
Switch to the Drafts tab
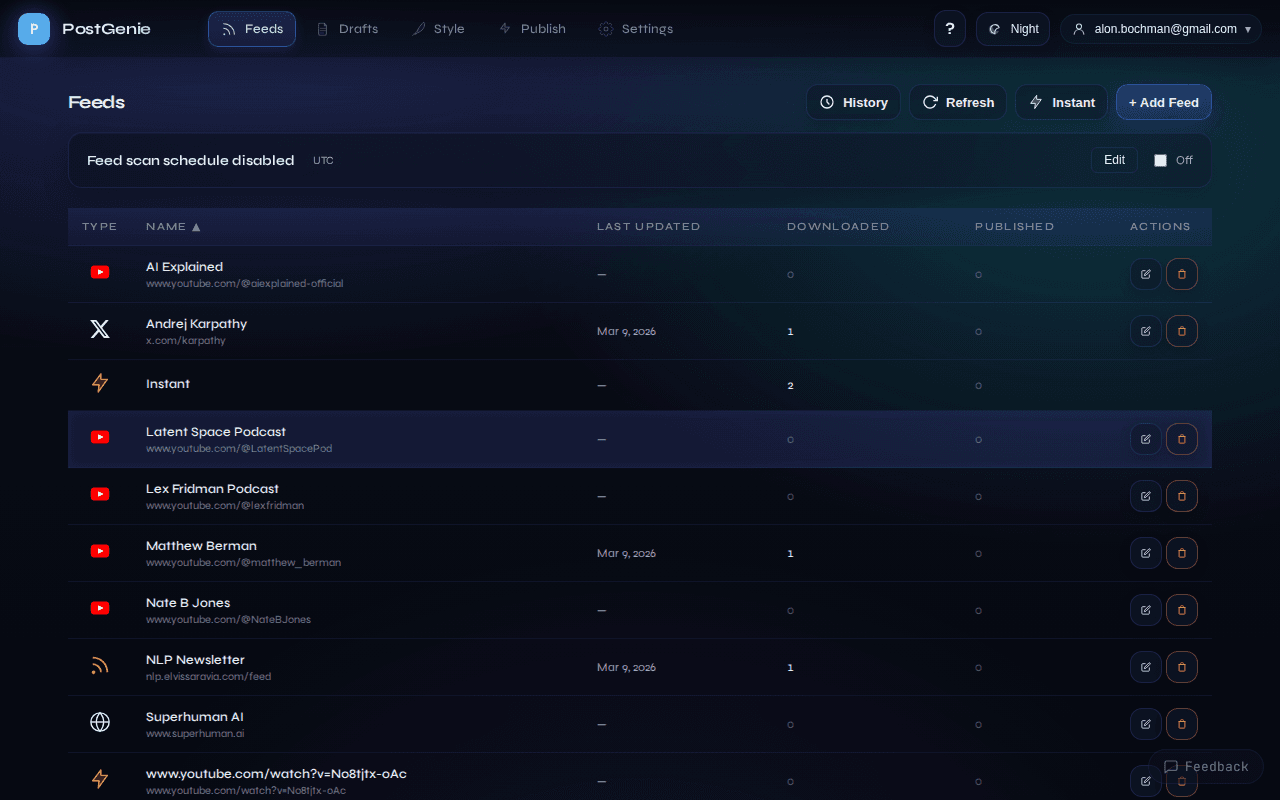[347, 28]
